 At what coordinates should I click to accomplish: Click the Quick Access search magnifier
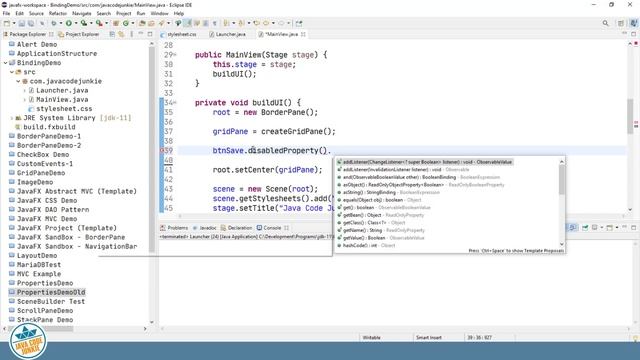tap(605, 23)
